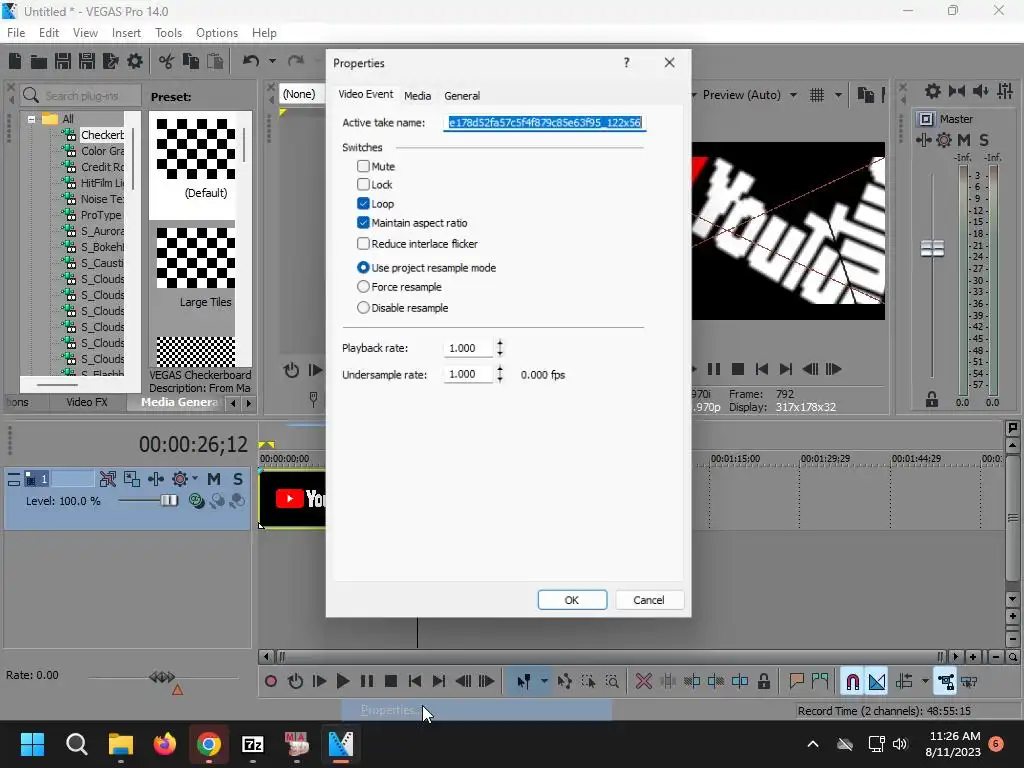Open the Undo history dropdown arrow
Image resolution: width=1024 pixels, height=768 pixels.
coord(272,61)
